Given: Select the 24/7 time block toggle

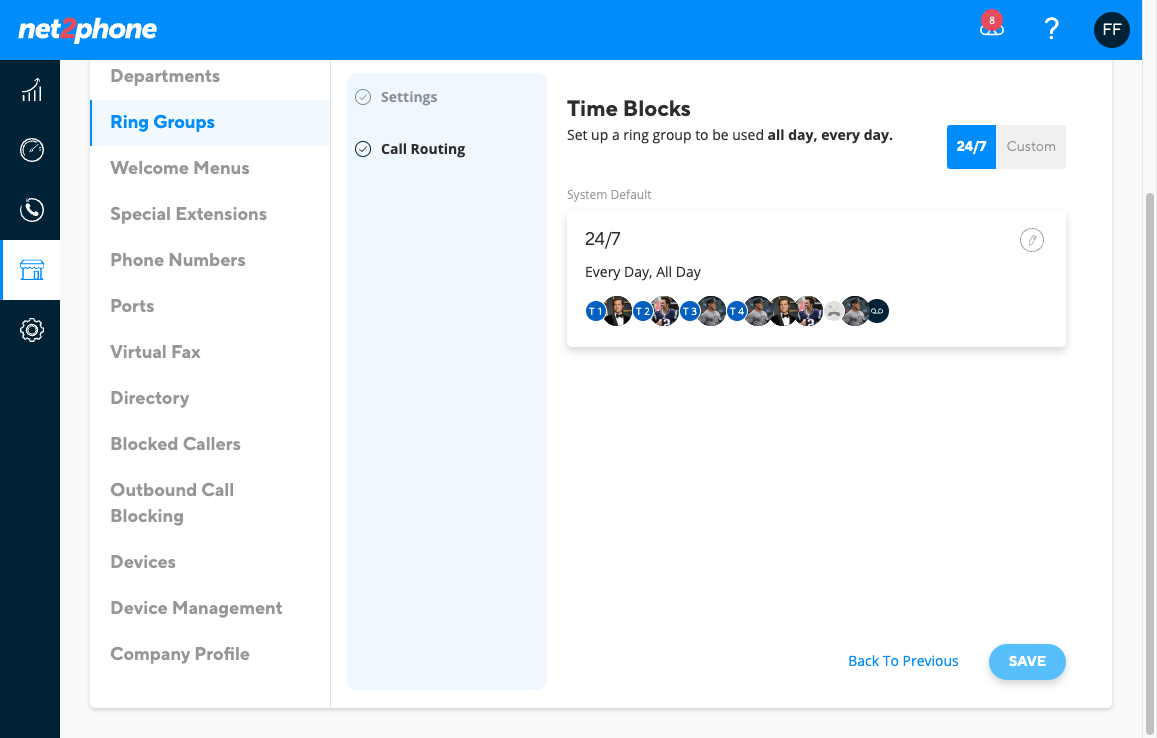Looking at the screenshot, I should (x=971, y=147).
